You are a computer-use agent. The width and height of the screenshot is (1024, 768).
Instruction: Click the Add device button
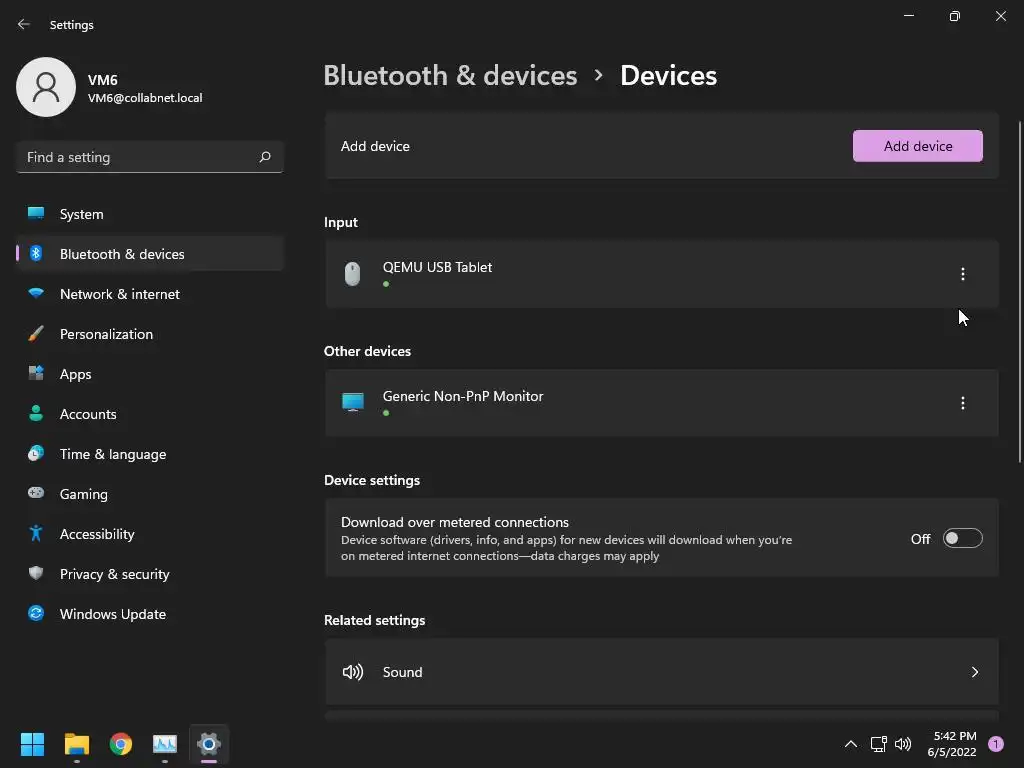click(x=917, y=146)
